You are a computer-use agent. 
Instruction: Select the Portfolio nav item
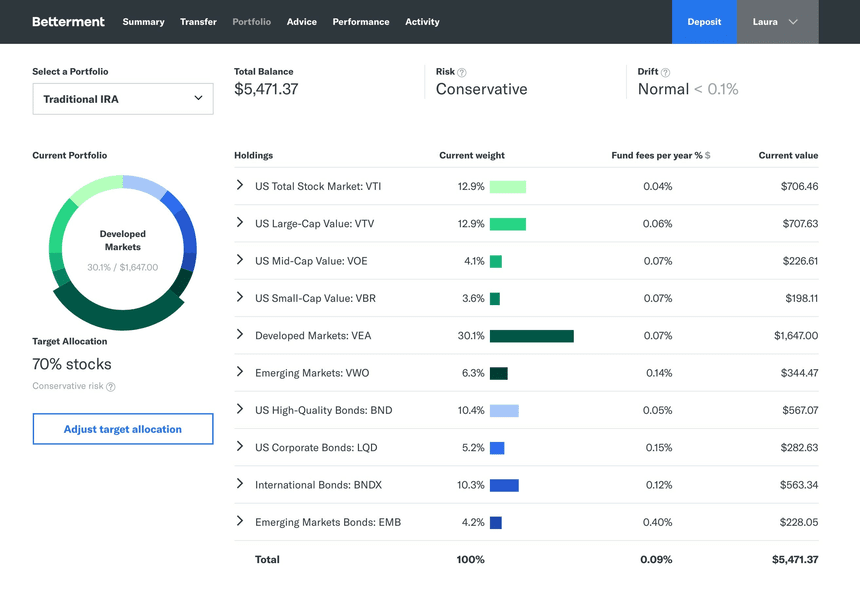[x=251, y=22]
